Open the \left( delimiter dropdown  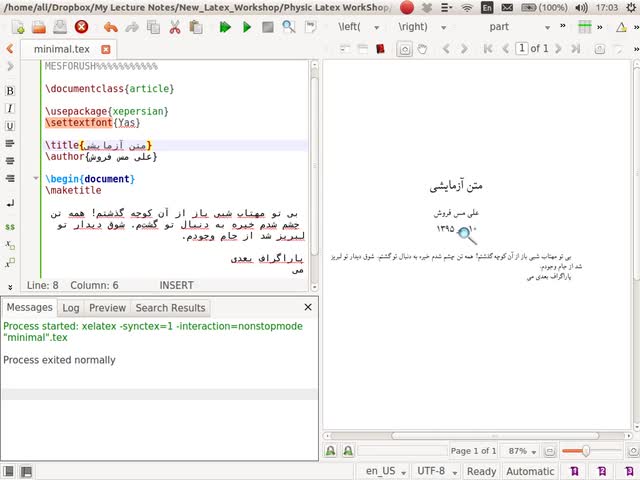coord(376,28)
